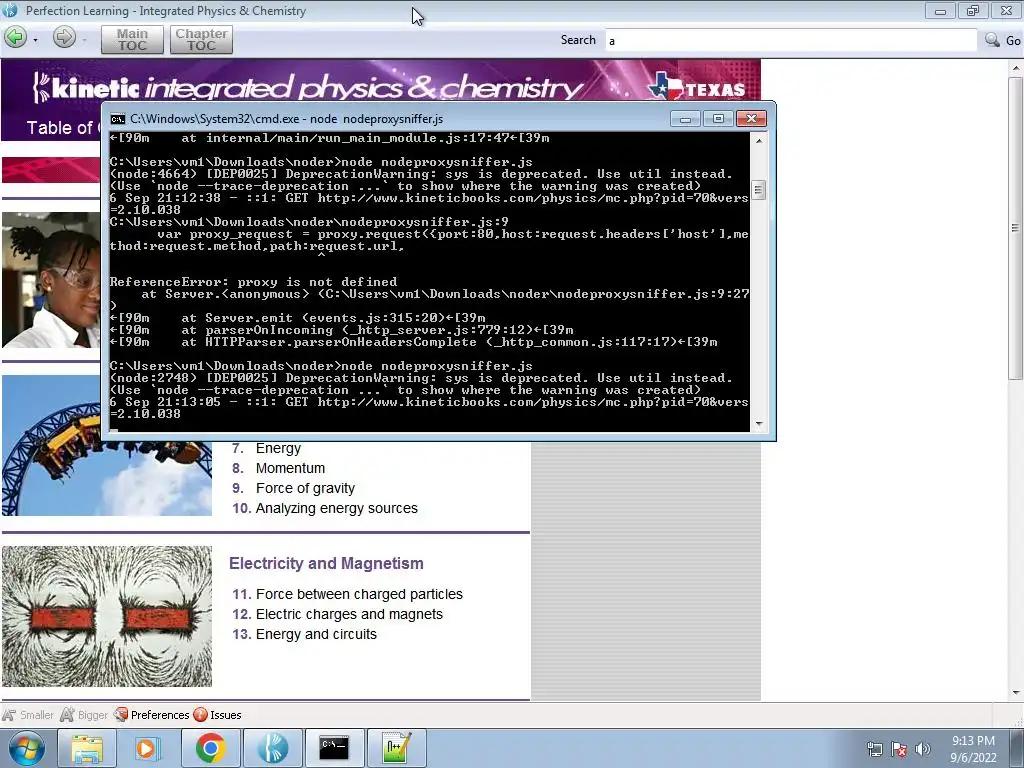Viewport: 1024px width, 768px height.
Task: Click the cmd window scrollbar thumb
Action: (758, 190)
